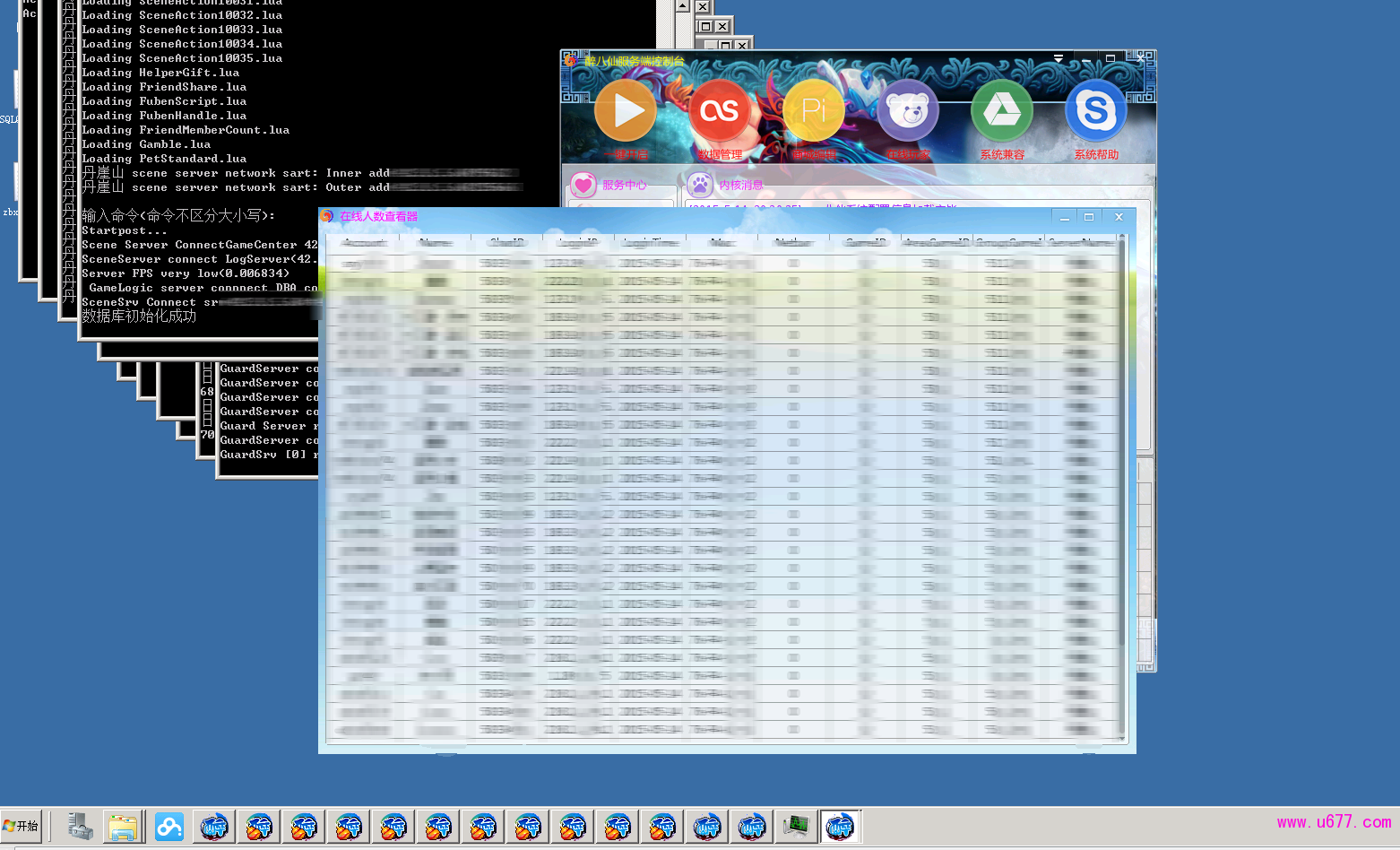Select the highlighted second table row
This screenshot has width=1400, height=850.
[x=717, y=282]
